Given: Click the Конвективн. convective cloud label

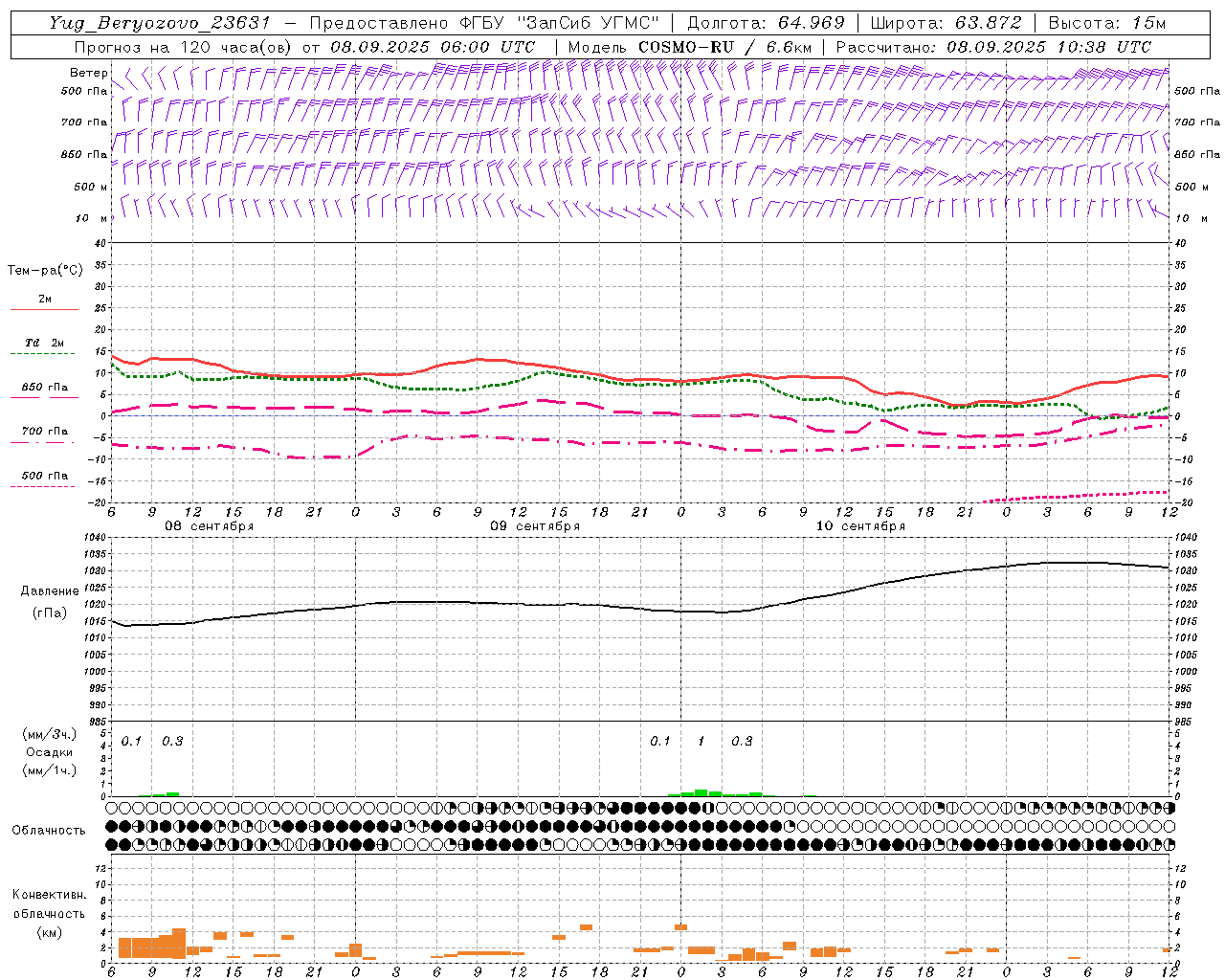Looking at the screenshot, I should pos(50,895).
